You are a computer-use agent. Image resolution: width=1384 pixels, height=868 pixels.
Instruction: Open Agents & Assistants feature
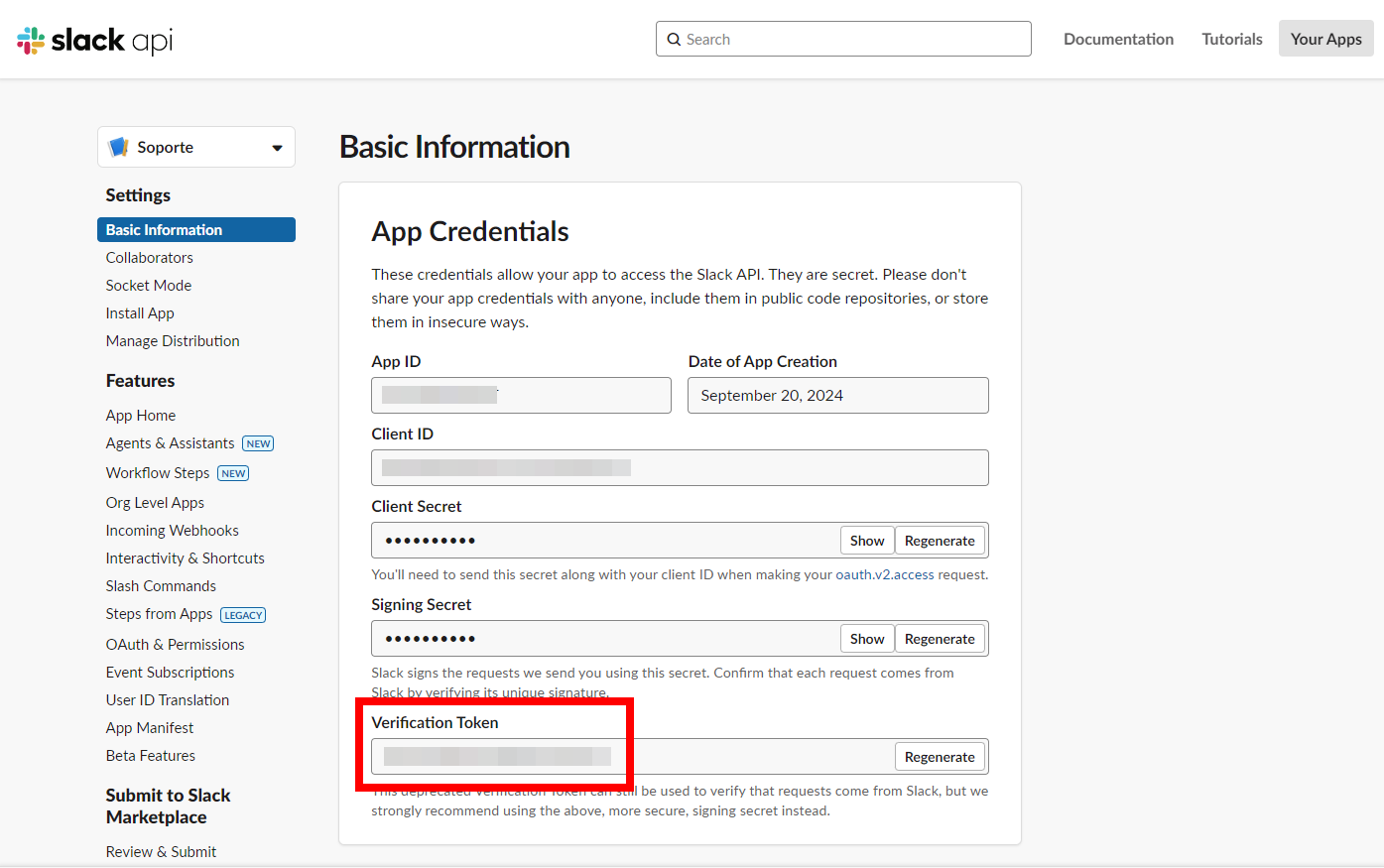tap(171, 442)
